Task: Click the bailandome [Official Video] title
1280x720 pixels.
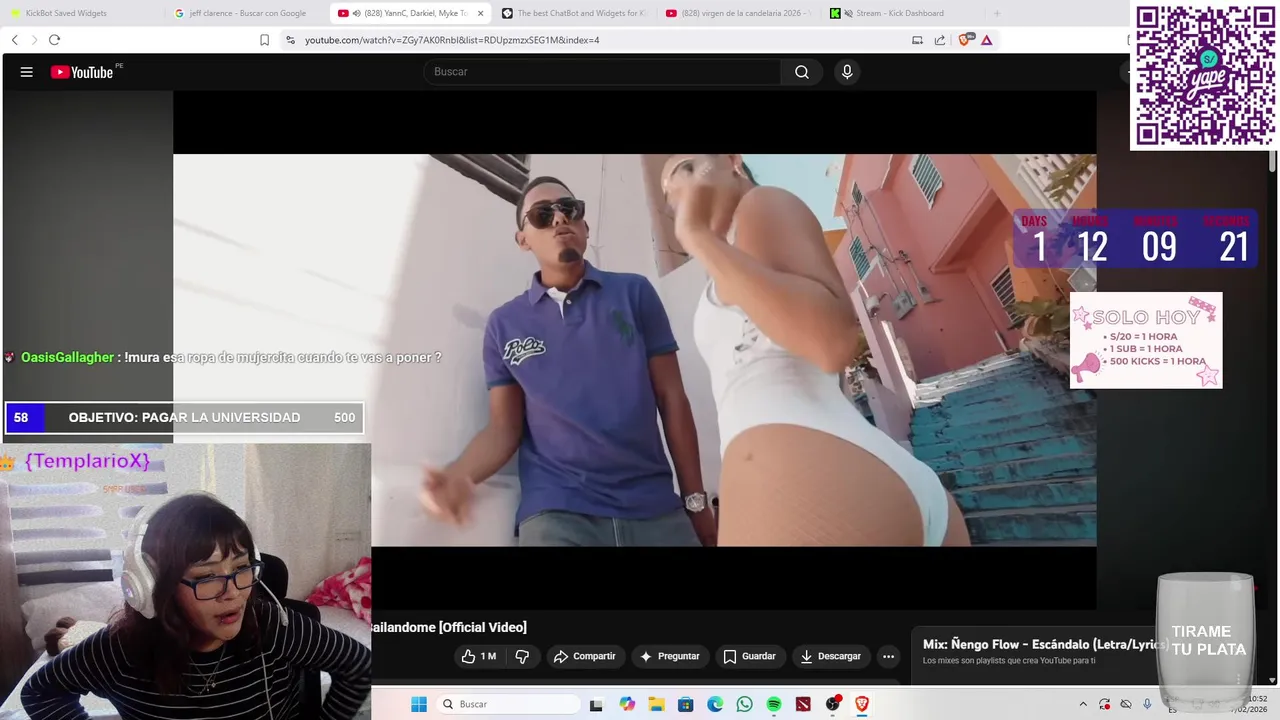Action: tap(449, 627)
